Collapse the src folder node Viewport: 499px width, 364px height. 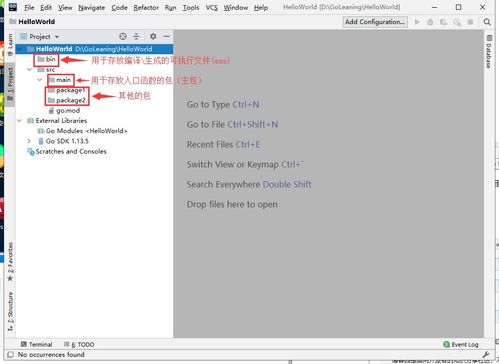pos(30,69)
